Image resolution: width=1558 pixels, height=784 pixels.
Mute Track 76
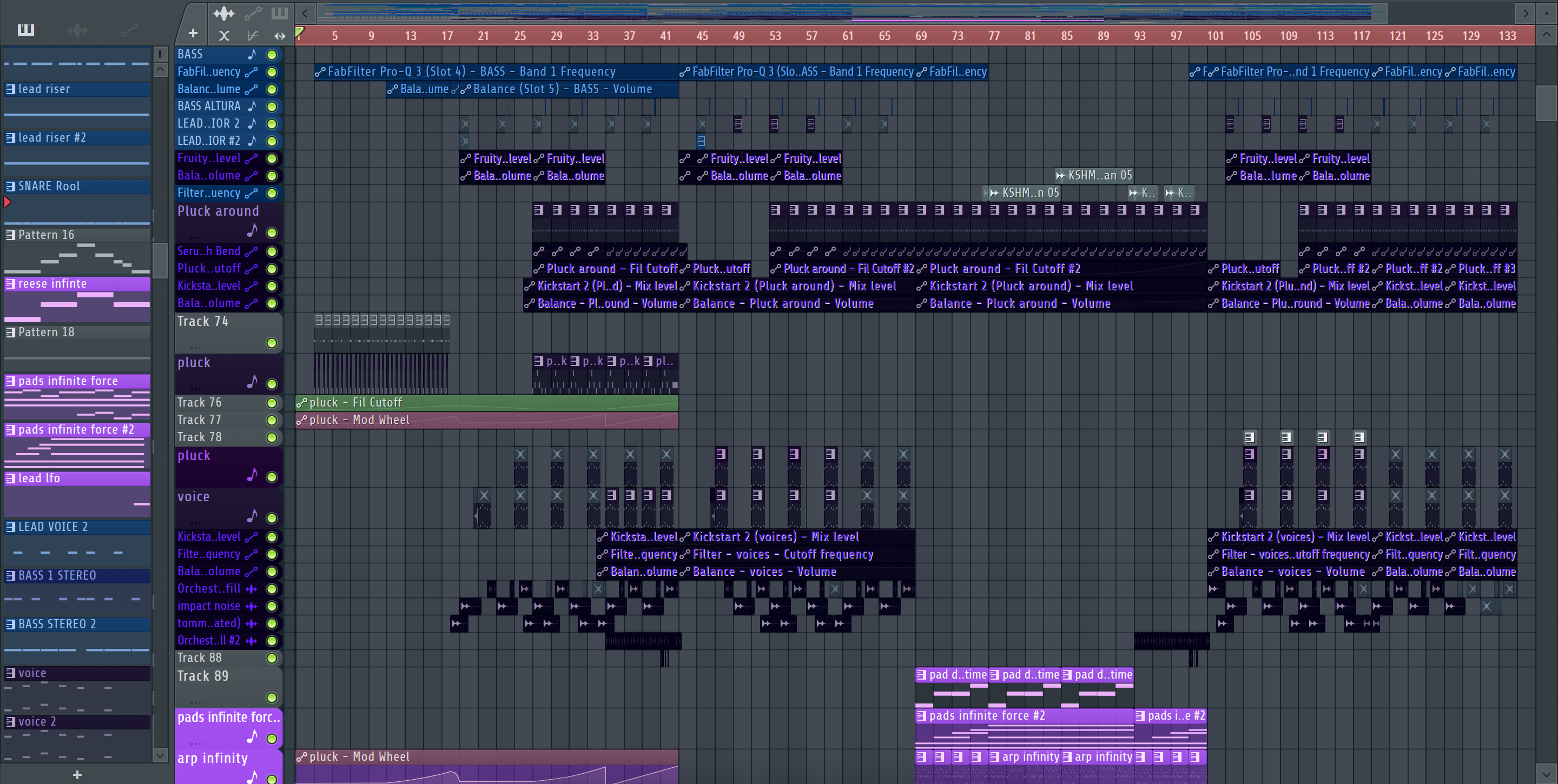point(272,403)
